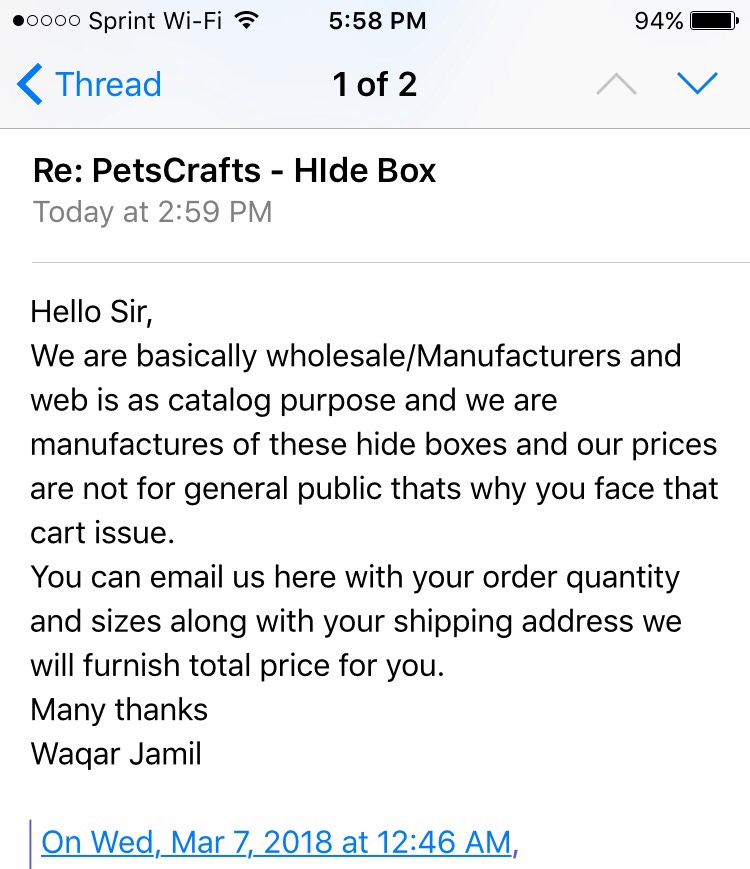Return to the Thread list via label
Image resolution: width=750 pixels, height=869 pixels.
pos(108,85)
